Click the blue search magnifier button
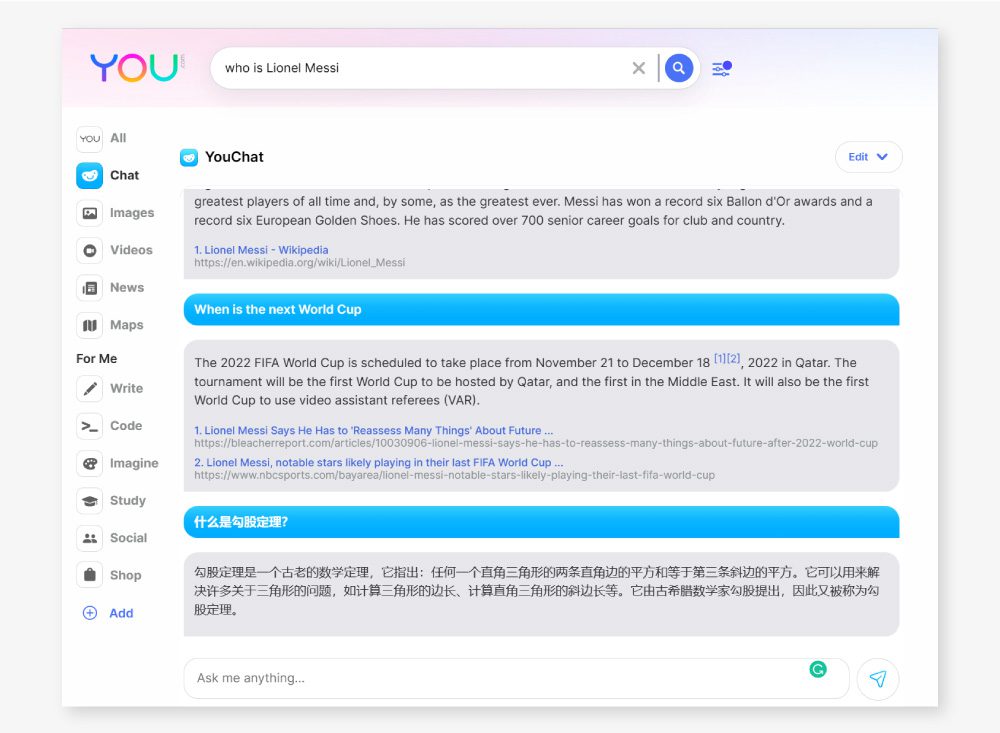The height and width of the screenshot is (733, 1000). (x=679, y=68)
